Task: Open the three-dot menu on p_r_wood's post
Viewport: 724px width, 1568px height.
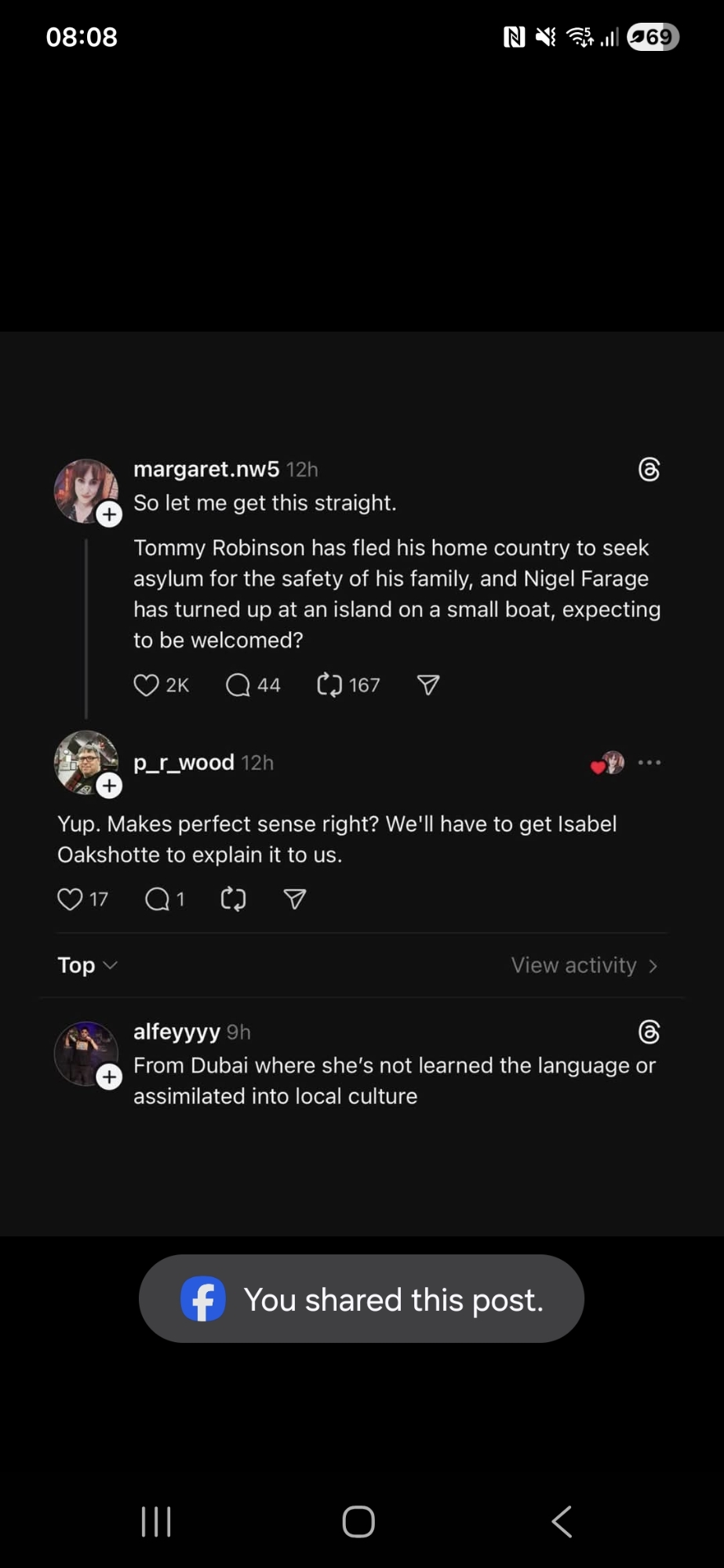Action: 649,762
